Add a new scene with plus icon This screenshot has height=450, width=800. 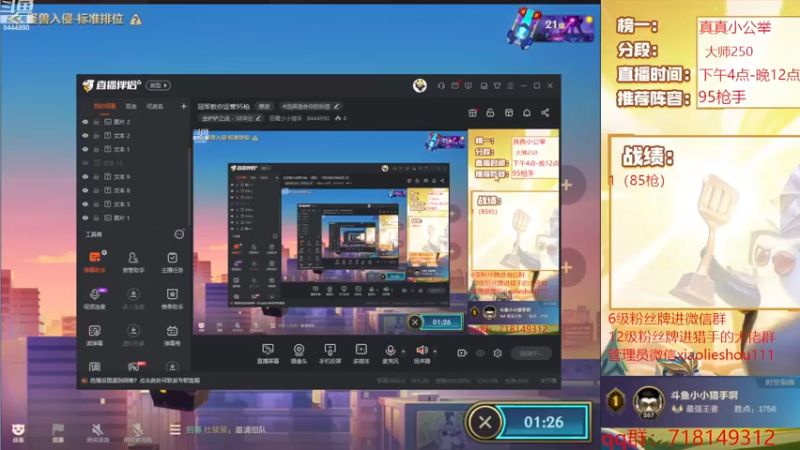tap(184, 106)
